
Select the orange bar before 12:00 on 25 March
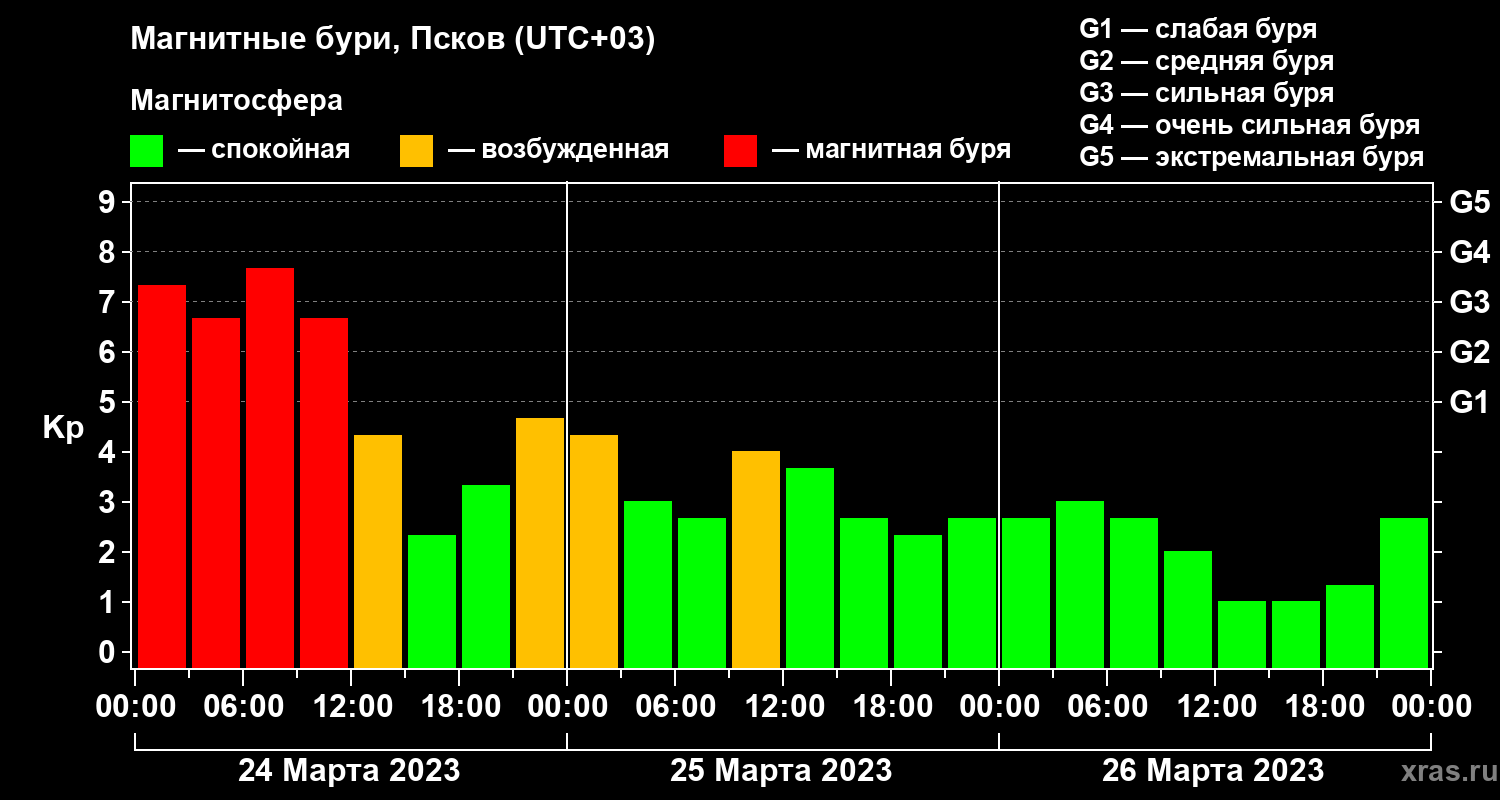pyautogui.click(x=756, y=559)
